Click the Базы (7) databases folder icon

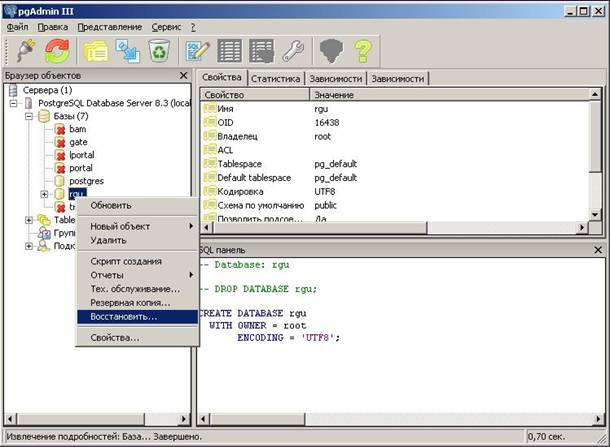44,116
